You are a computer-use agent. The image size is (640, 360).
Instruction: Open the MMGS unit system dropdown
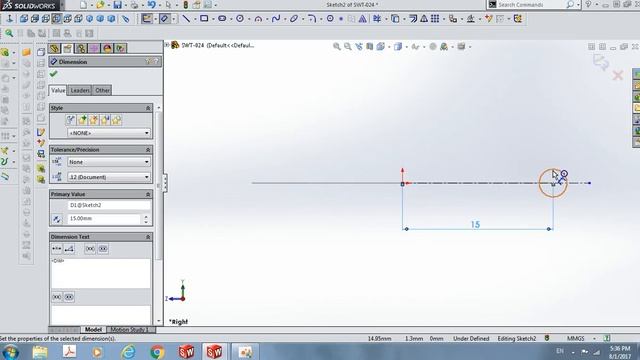tap(594, 338)
